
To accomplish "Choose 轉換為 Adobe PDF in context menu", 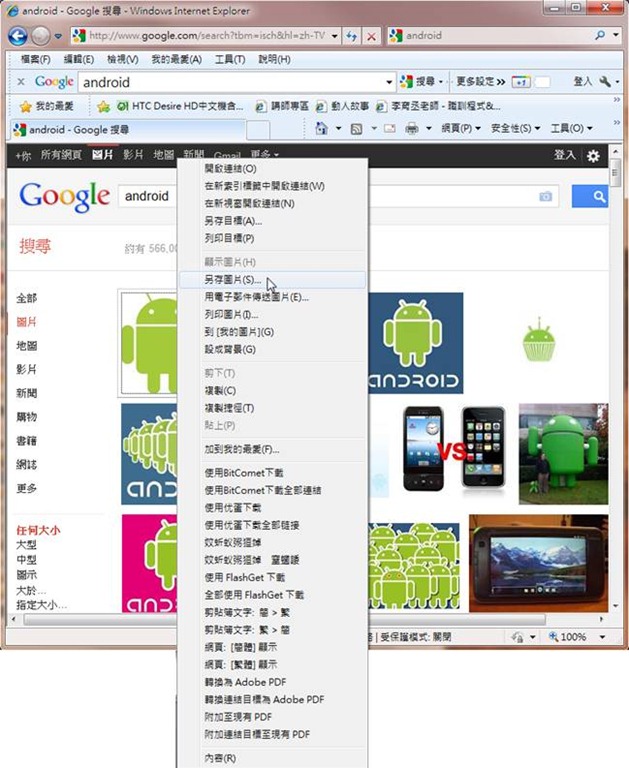I will tap(272, 682).
